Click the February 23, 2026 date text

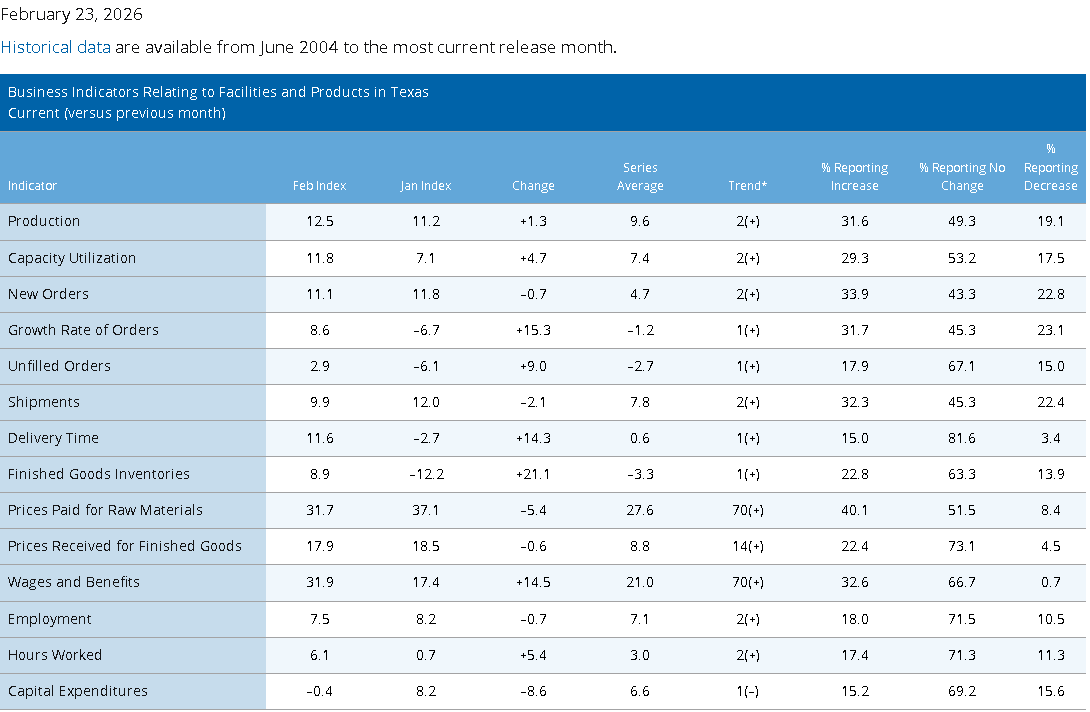pyautogui.click(x=72, y=14)
